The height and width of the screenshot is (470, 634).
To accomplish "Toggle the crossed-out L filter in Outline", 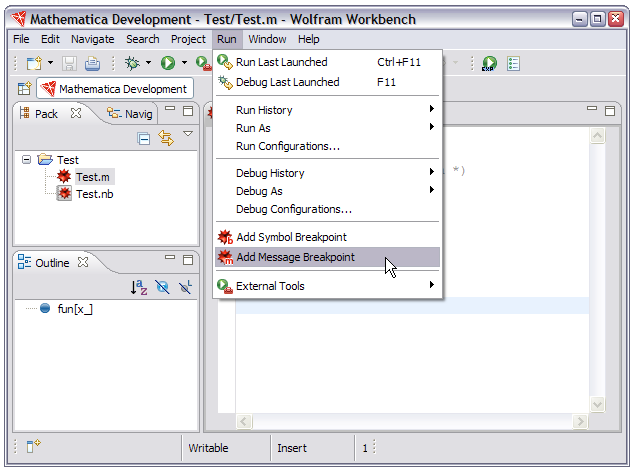I will click(x=186, y=287).
